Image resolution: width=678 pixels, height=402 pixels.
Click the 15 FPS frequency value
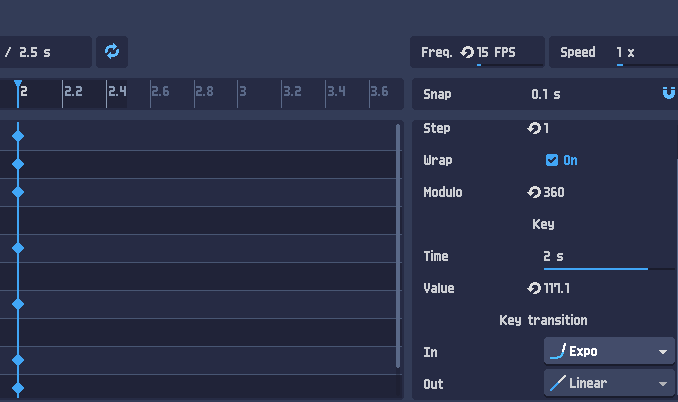click(496, 52)
